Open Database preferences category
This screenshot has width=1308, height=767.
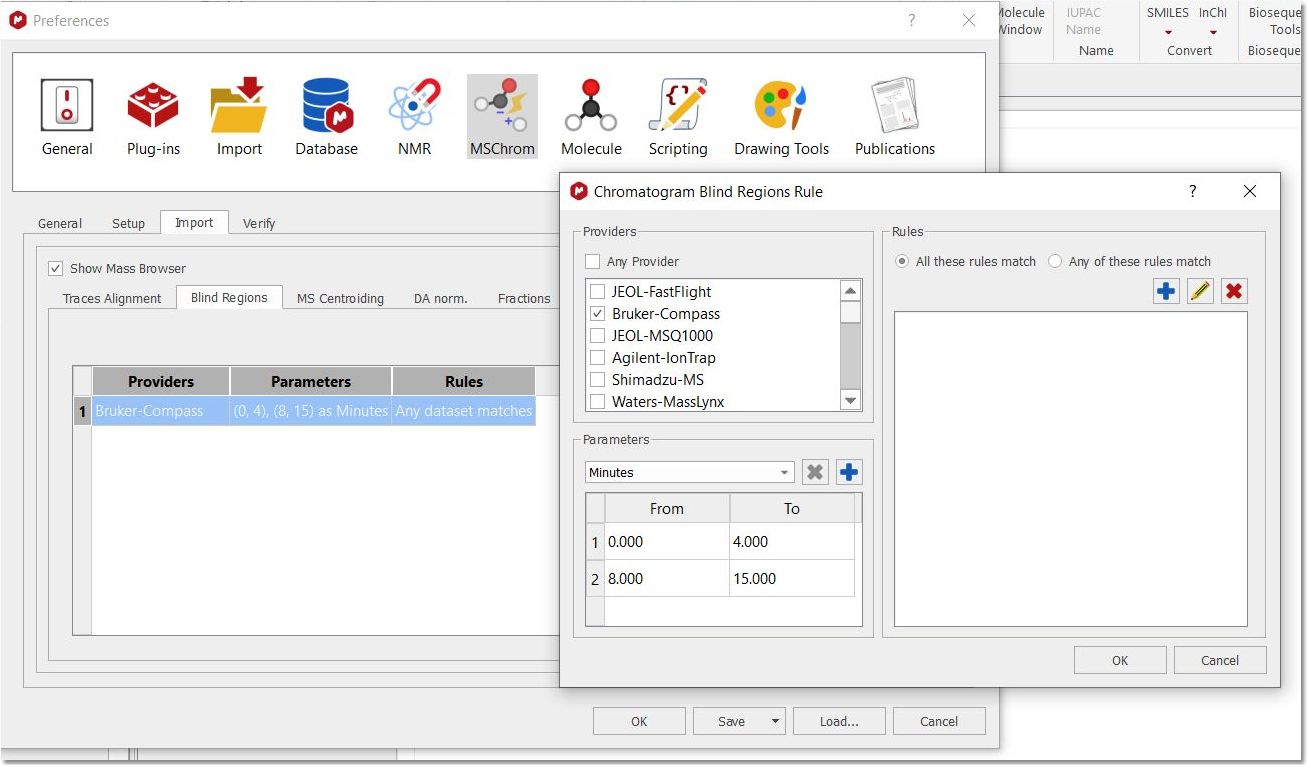pos(326,118)
